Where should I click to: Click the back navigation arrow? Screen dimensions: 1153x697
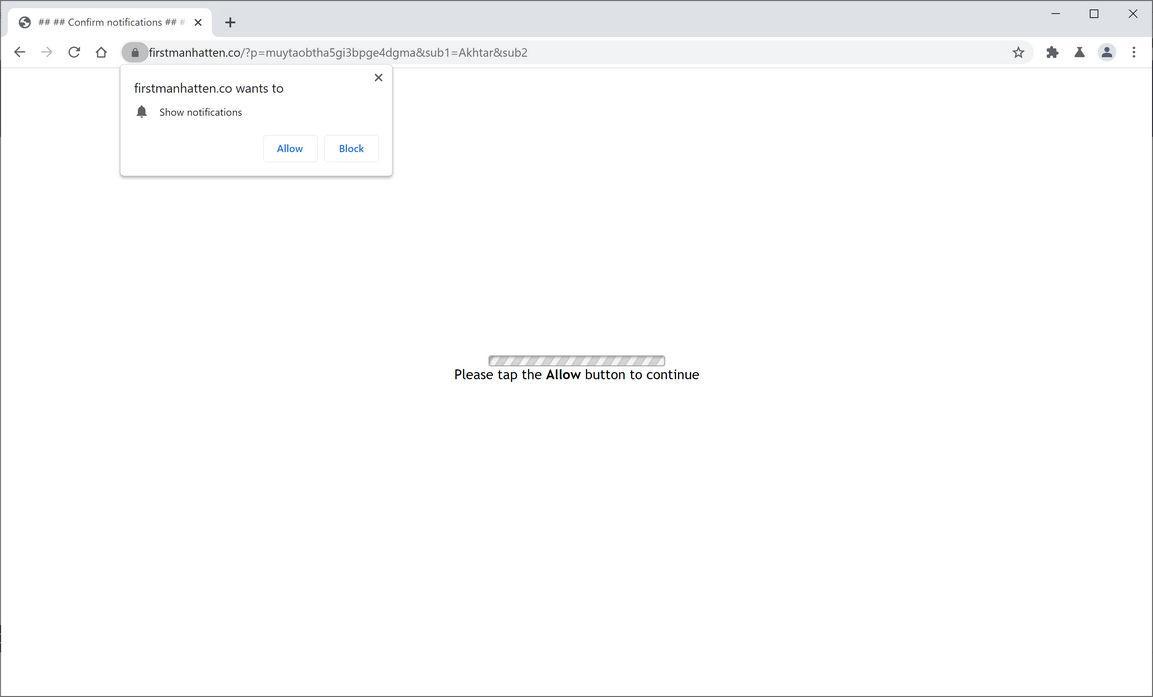click(19, 52)
